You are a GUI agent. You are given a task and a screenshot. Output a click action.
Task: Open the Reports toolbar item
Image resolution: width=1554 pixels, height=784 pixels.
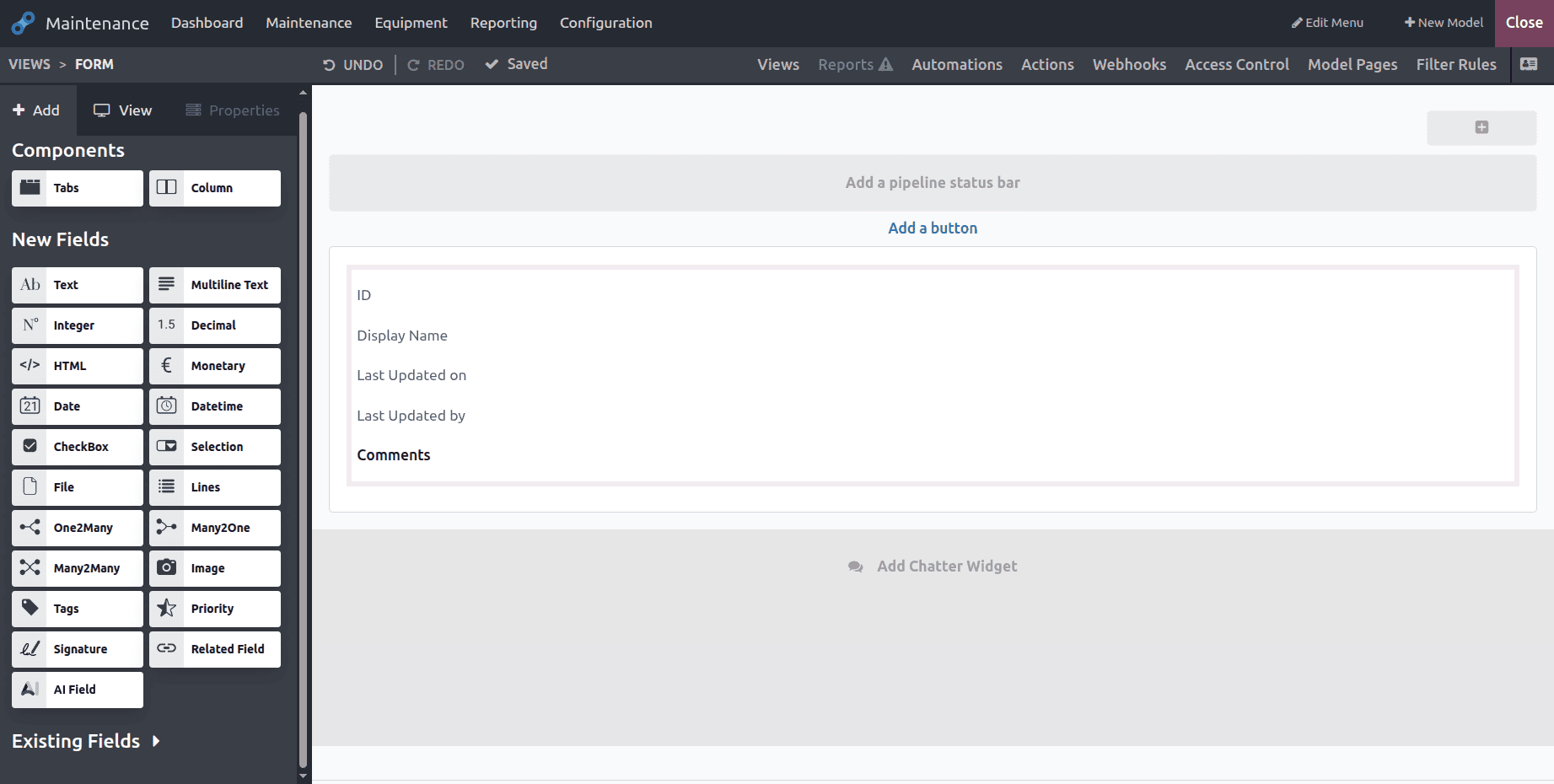(855, 64)
